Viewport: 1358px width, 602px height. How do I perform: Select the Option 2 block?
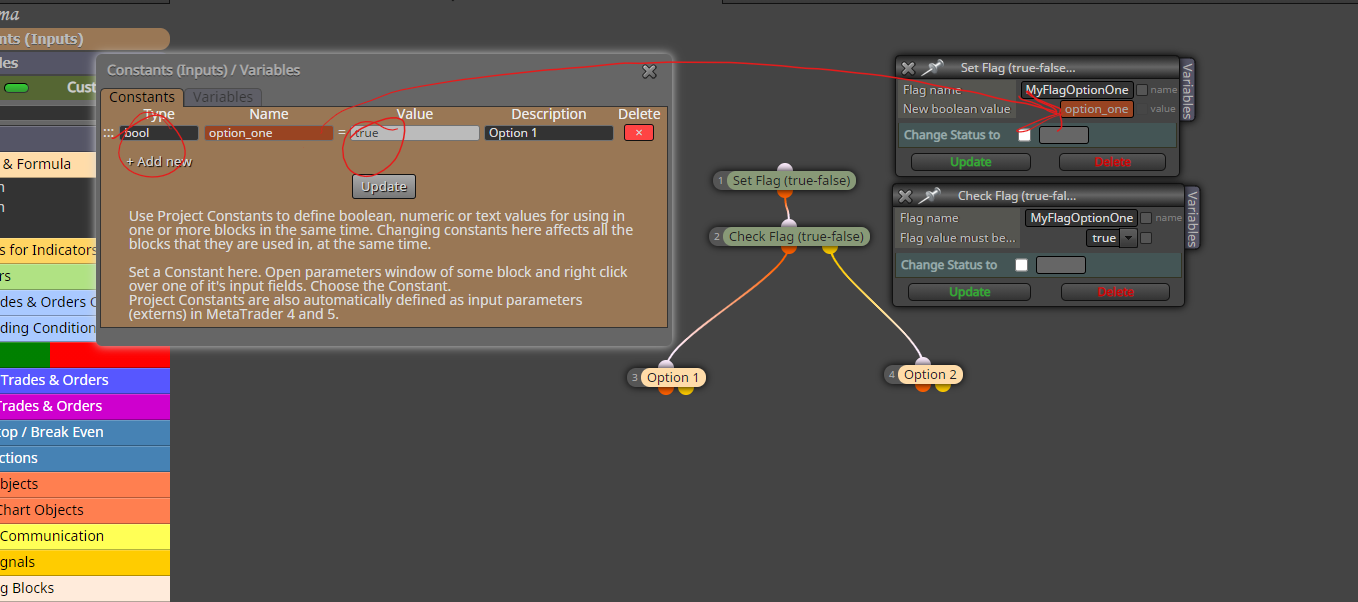[929, 375]
